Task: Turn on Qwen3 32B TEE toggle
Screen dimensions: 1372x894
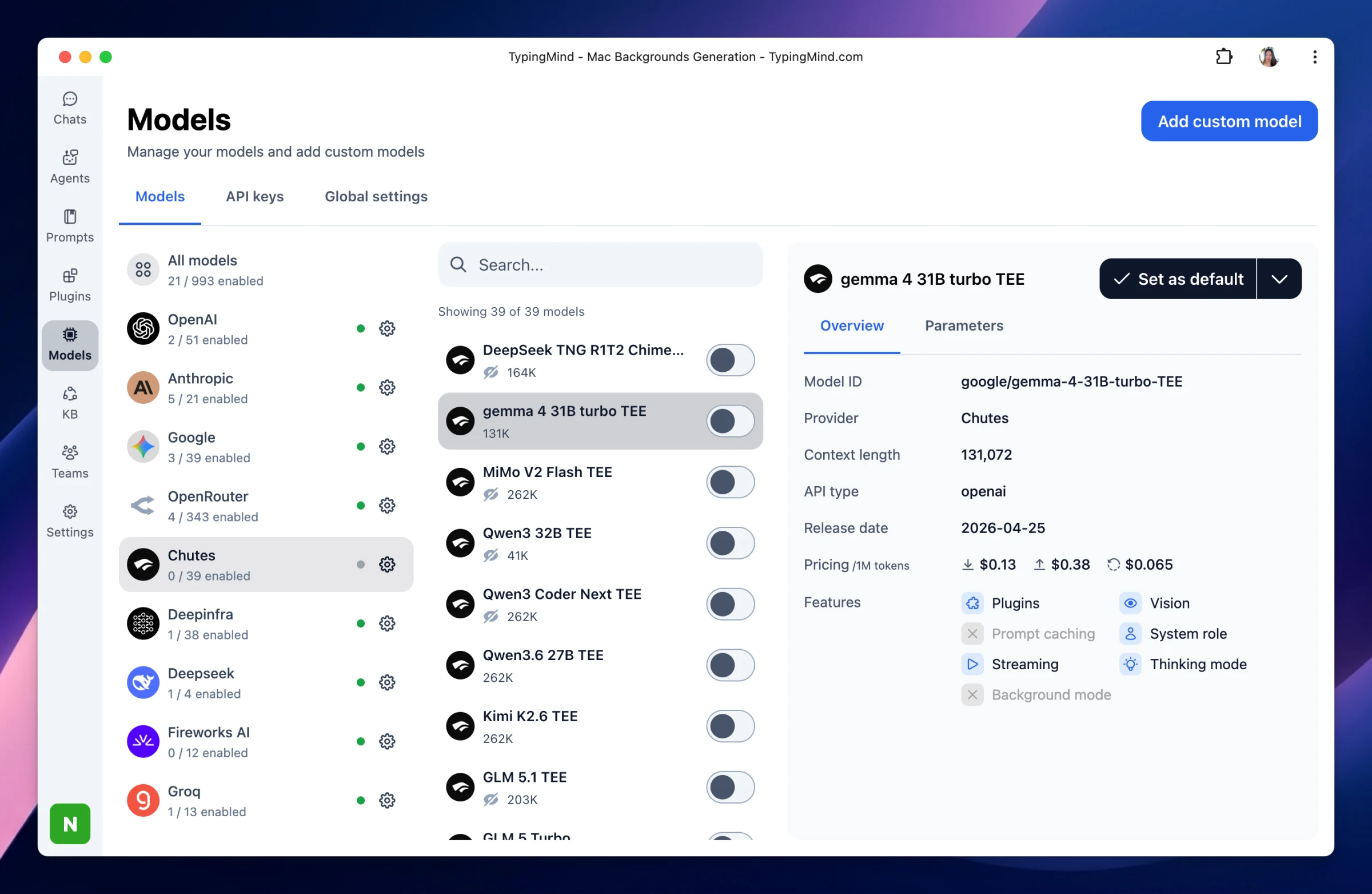Action: tap(730, 543)
